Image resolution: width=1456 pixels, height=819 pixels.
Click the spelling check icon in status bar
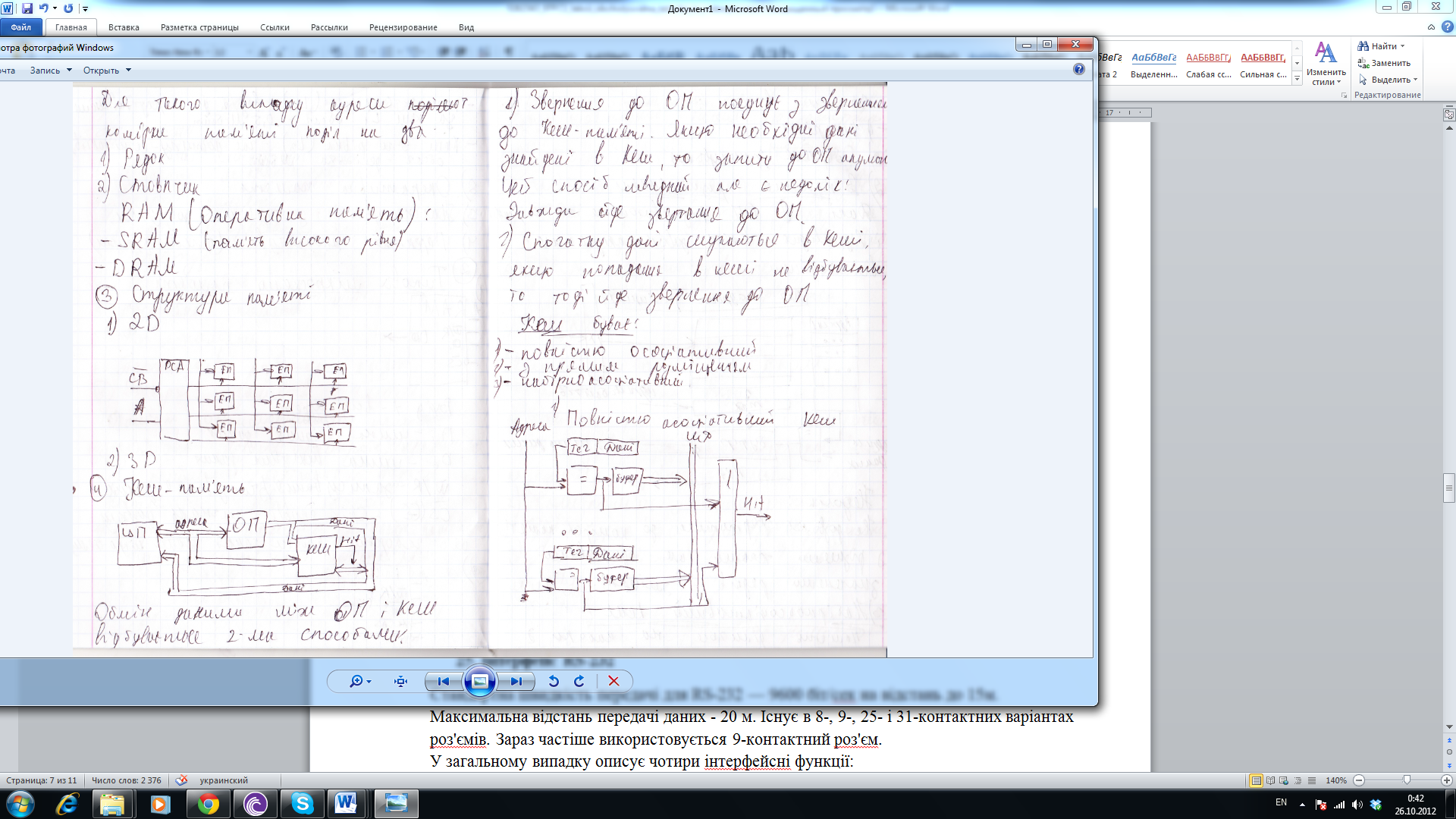pyautogui.click(x=181, y=780)
